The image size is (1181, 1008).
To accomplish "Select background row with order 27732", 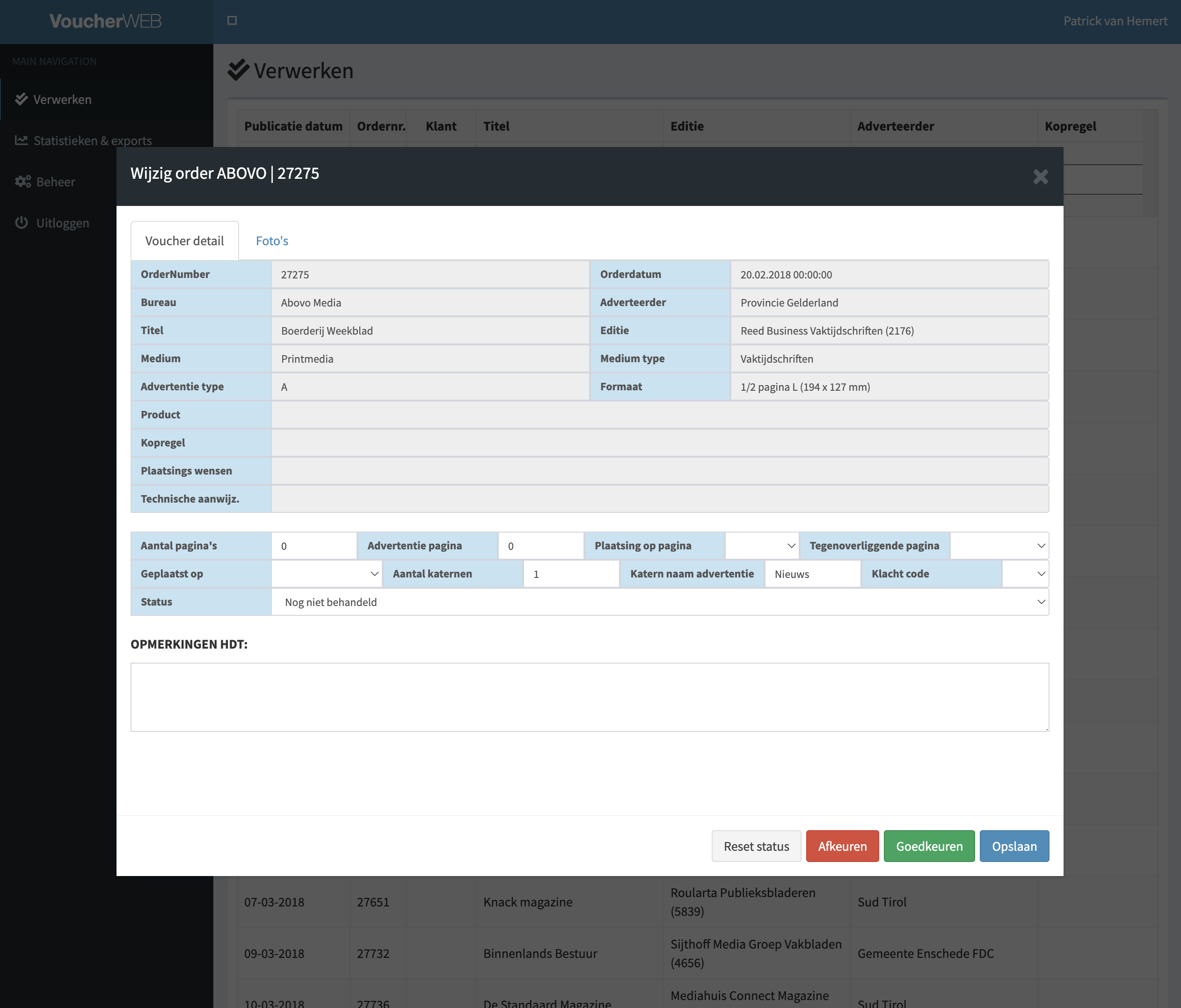I will (698, 953).
